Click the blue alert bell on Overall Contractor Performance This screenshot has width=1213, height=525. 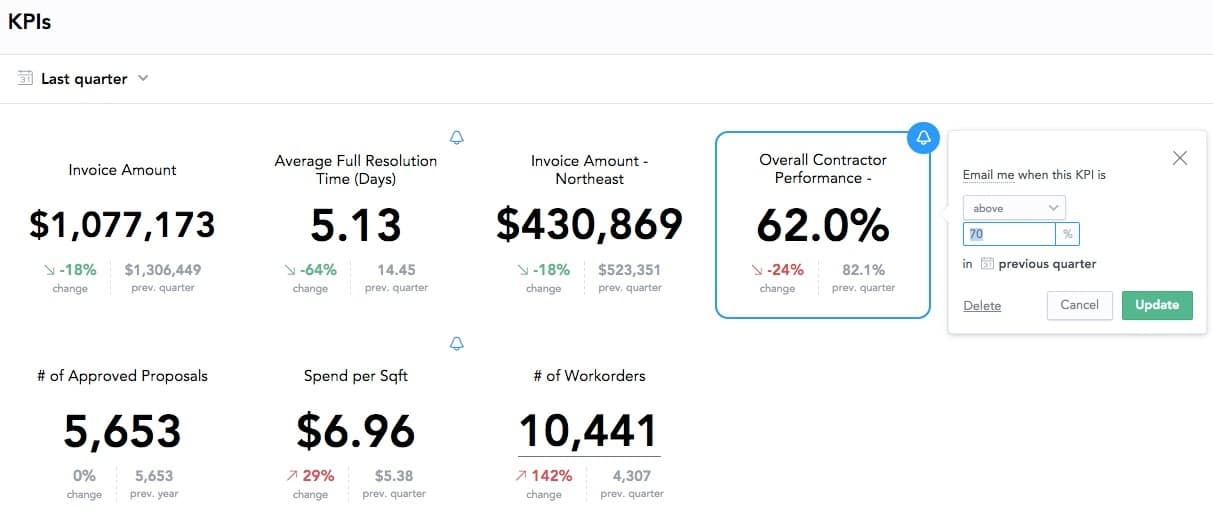[x=923, y=137]
